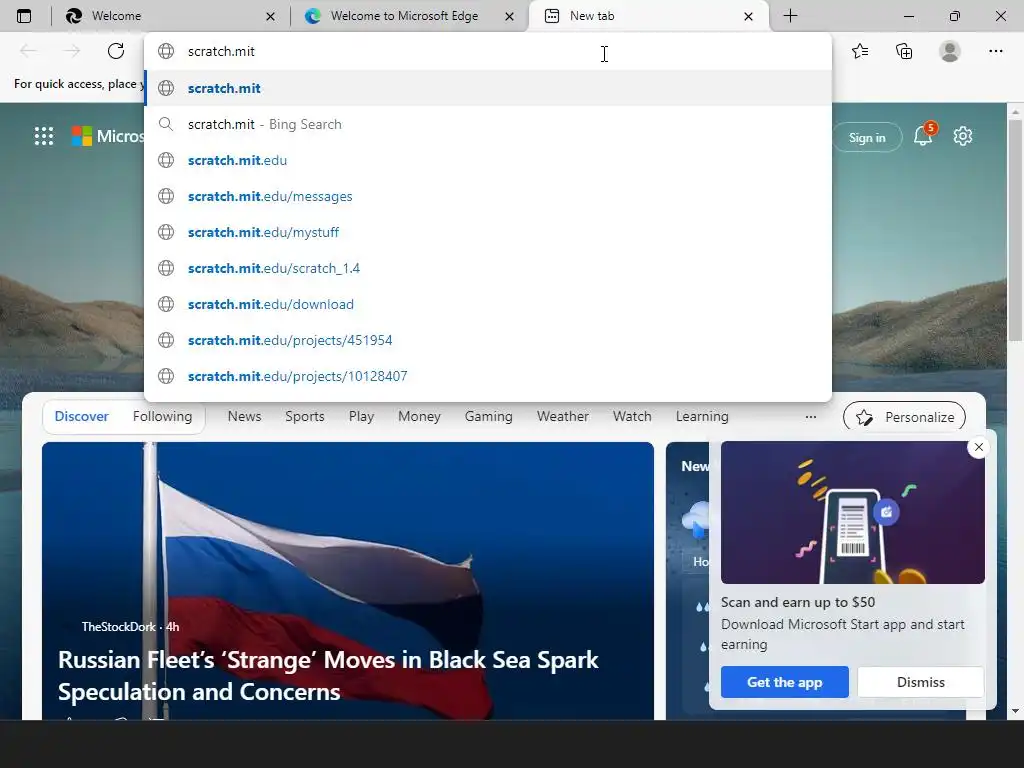
Task: Click the browser refresh button
Action: pyautogui.click(x=116, y=51)
